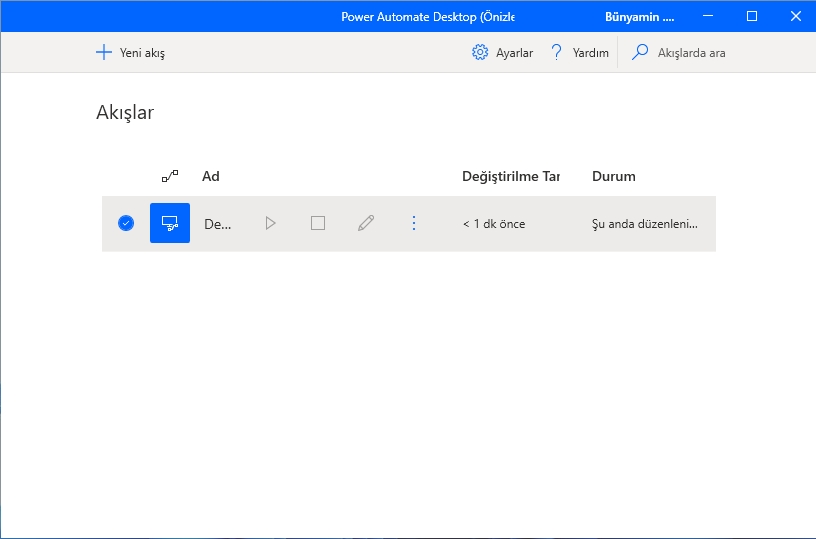The height and width of the screenshot is (539, 816).
Task: Maximize the Power Automate Desktop window
Action: 752,16
